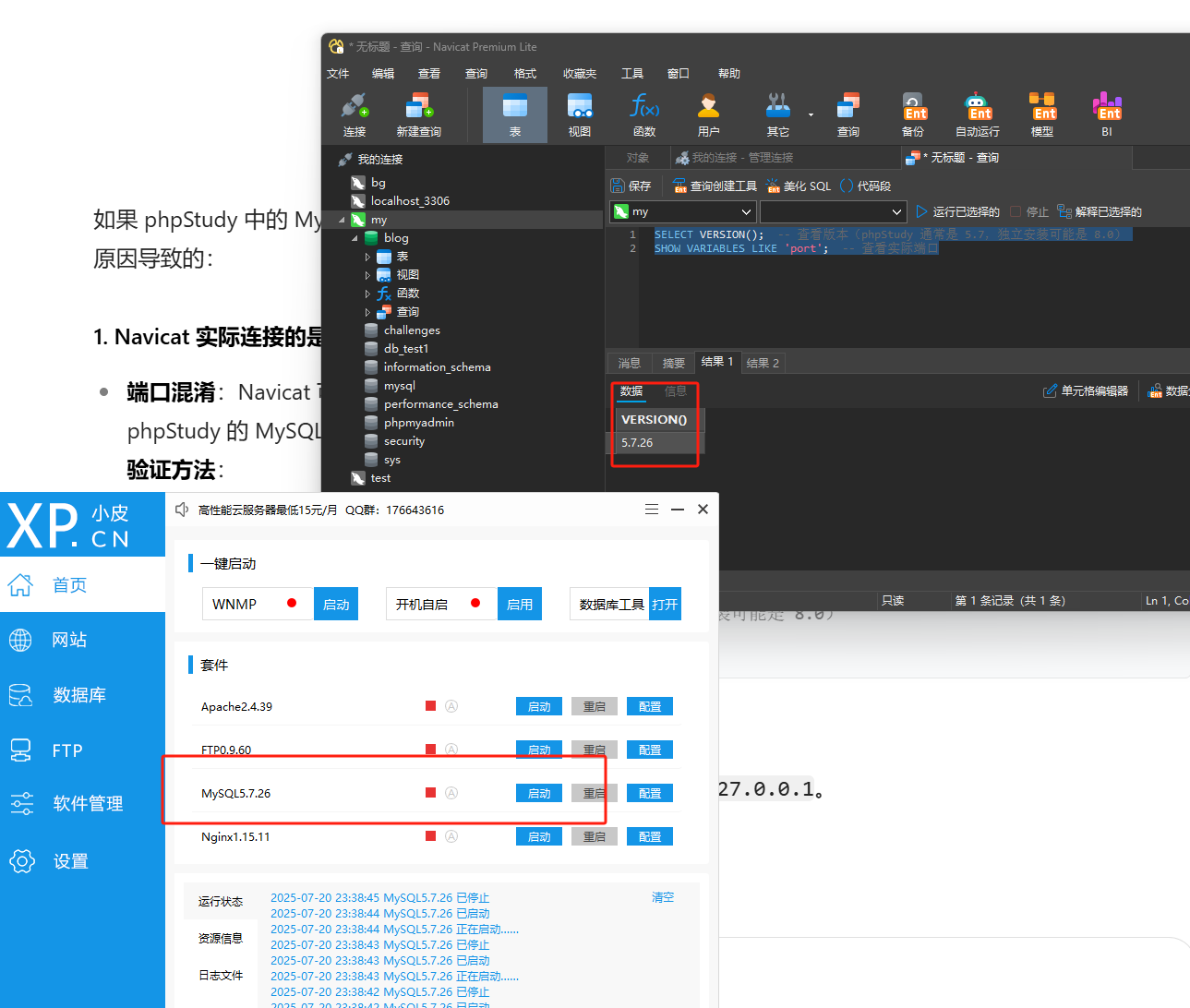Screen dimensions: 1190x1008
Task: Switch to the 结果 2 result tab
Action: (763, 363)
